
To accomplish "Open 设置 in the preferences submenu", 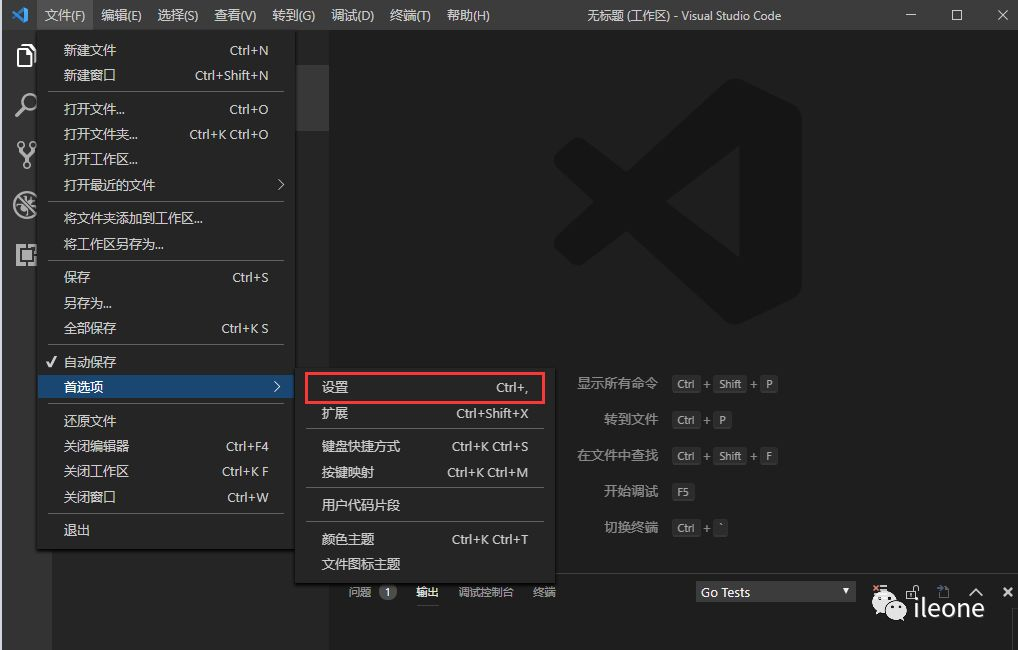I will click(425, 388).
